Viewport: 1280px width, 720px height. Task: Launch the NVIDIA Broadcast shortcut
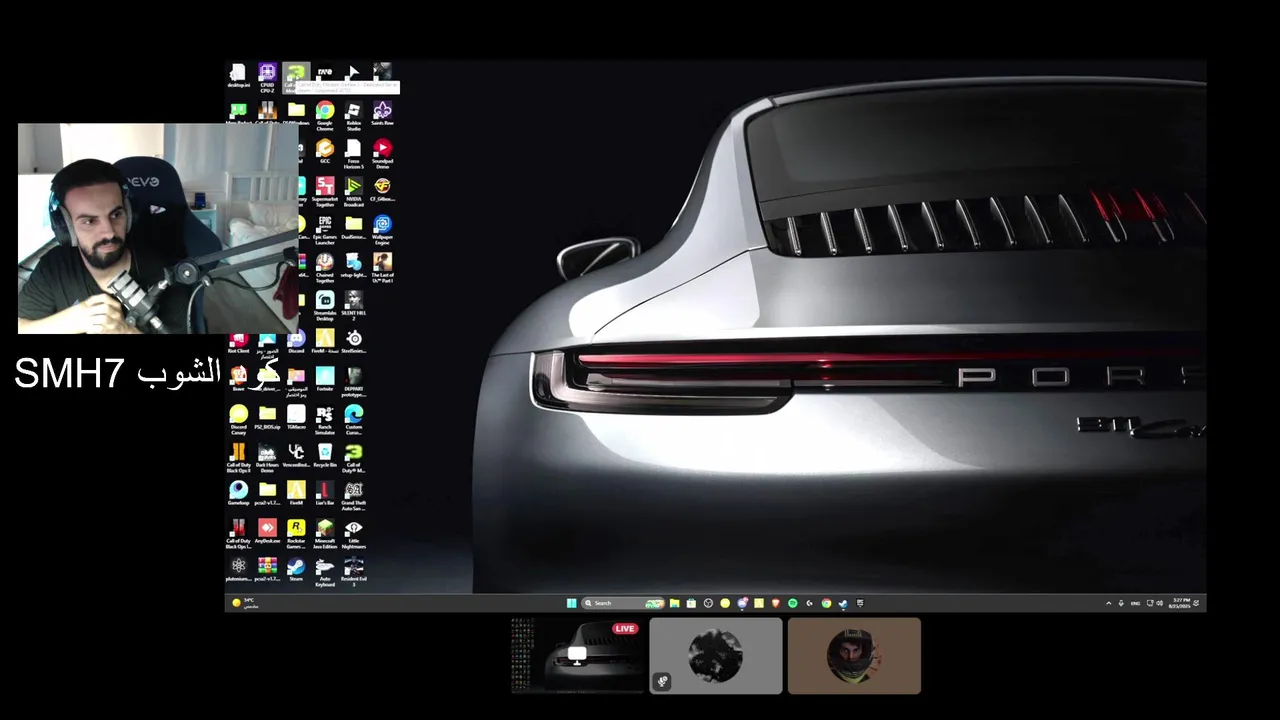[x=353, y=192]
